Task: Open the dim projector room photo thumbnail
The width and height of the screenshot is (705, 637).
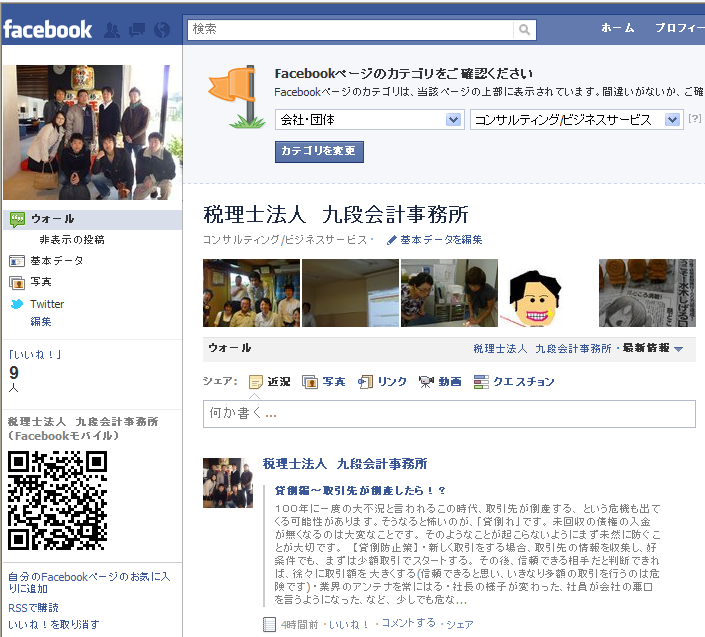Action: click(x=350, y=293)
